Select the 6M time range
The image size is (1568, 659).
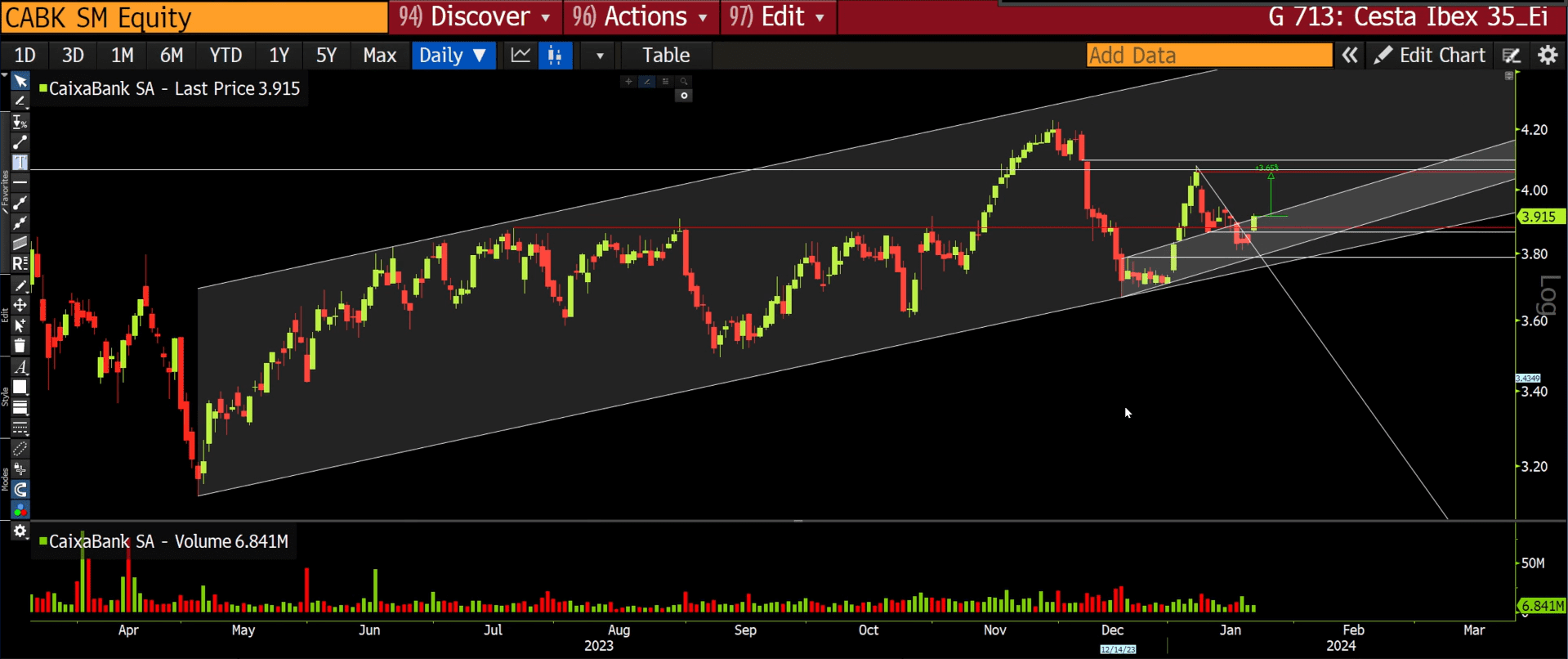172,55
